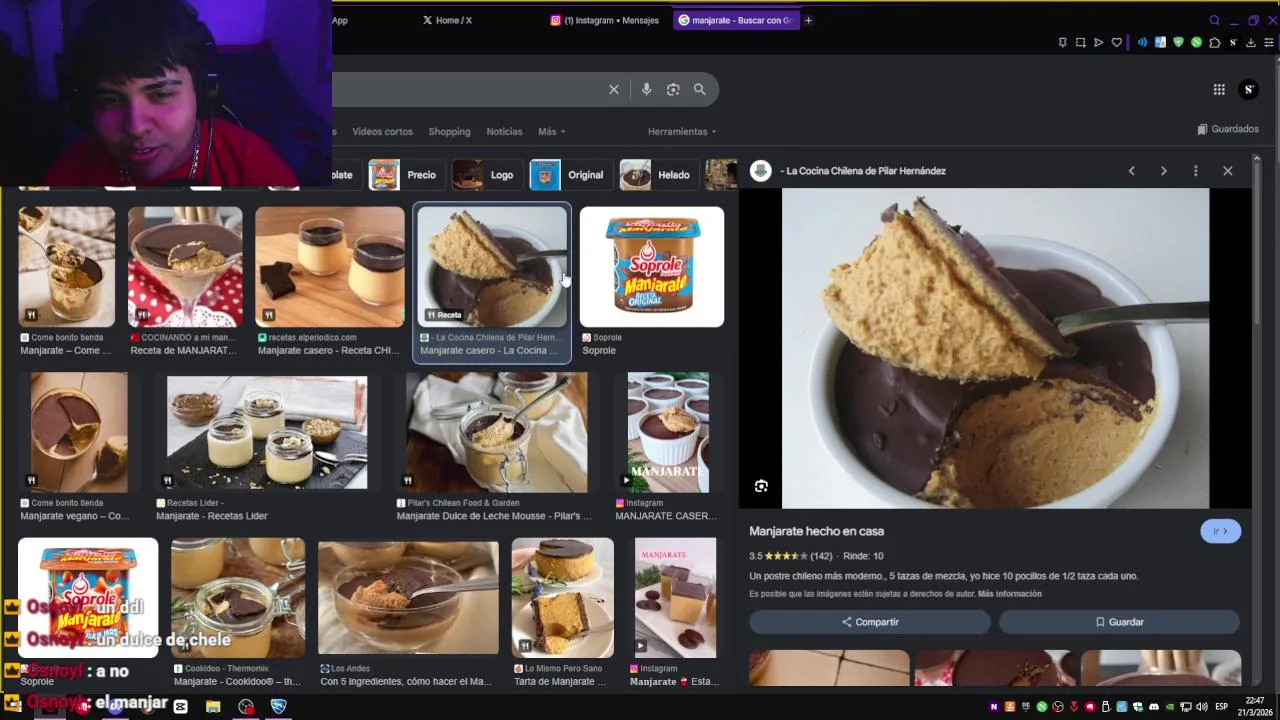
Task: Open the Videos cortos results tab
Action: [x=382, y=132]
